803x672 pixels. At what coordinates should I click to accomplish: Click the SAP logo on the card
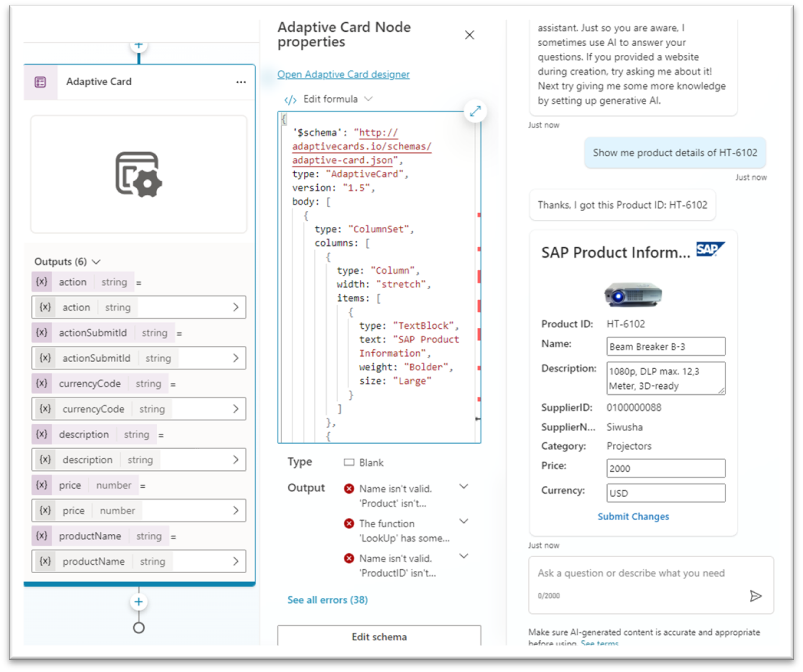click(x=710, y=249)
